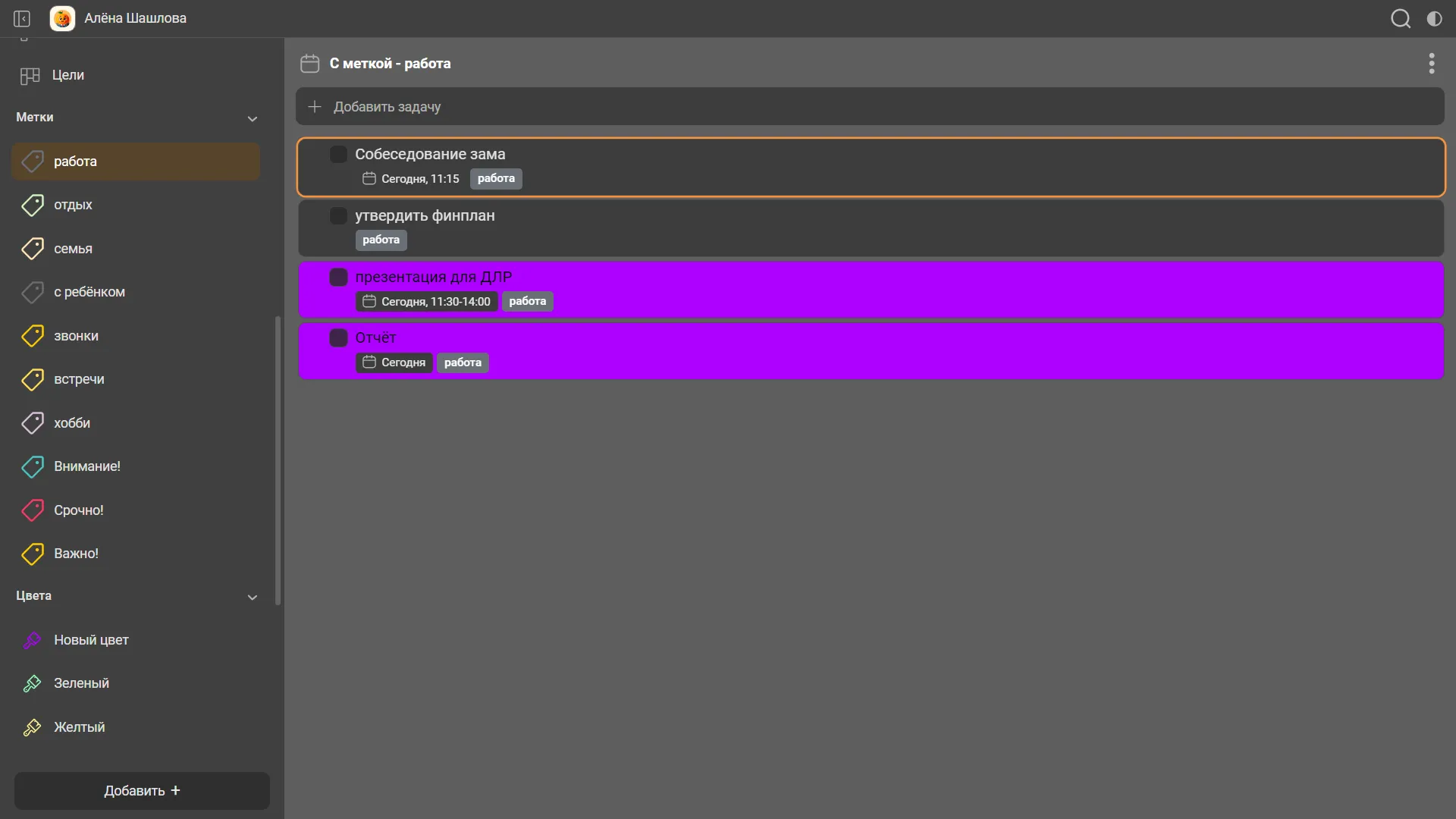Image resolution: width=1456 pixels, height=819 pixels.
Task: Click the user avatar picture
Action: click(62, 18)
